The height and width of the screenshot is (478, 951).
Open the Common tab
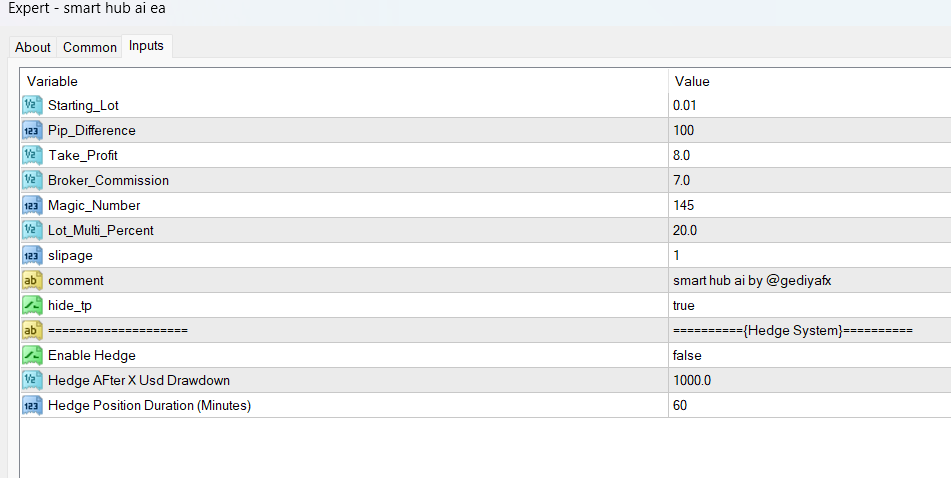point(89,47)
